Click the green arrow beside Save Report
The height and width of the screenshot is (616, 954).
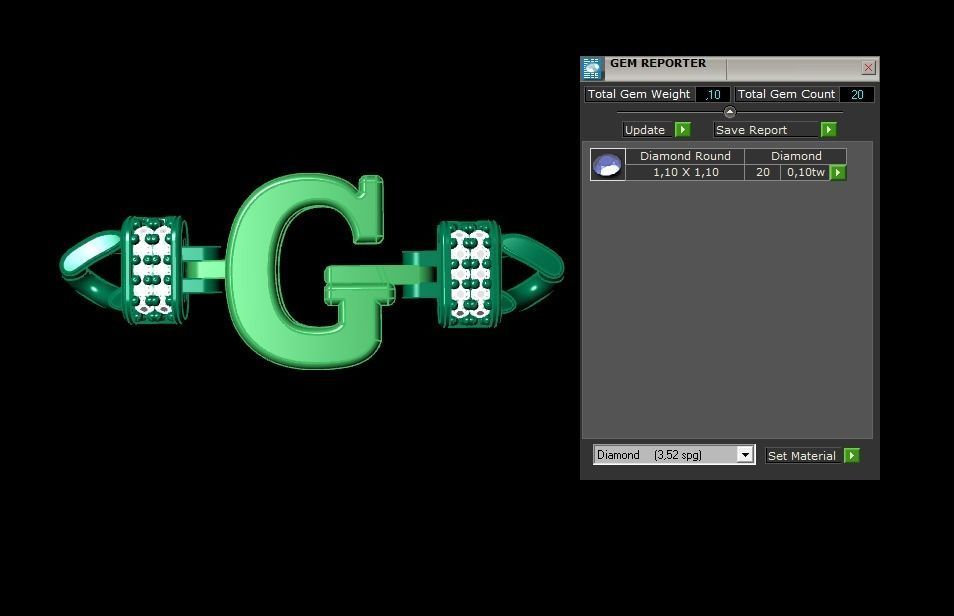point(829,130)
